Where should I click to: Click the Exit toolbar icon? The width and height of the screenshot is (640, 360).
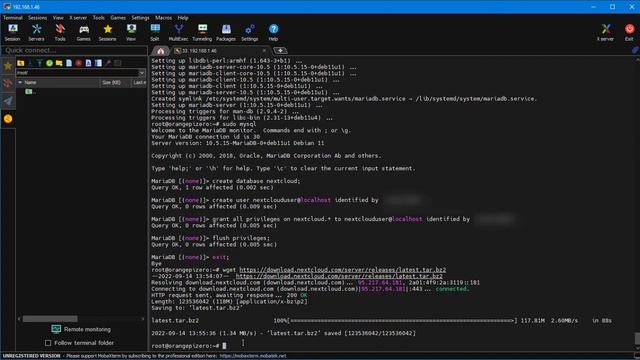pyautogui.click(x=629, y=32)
